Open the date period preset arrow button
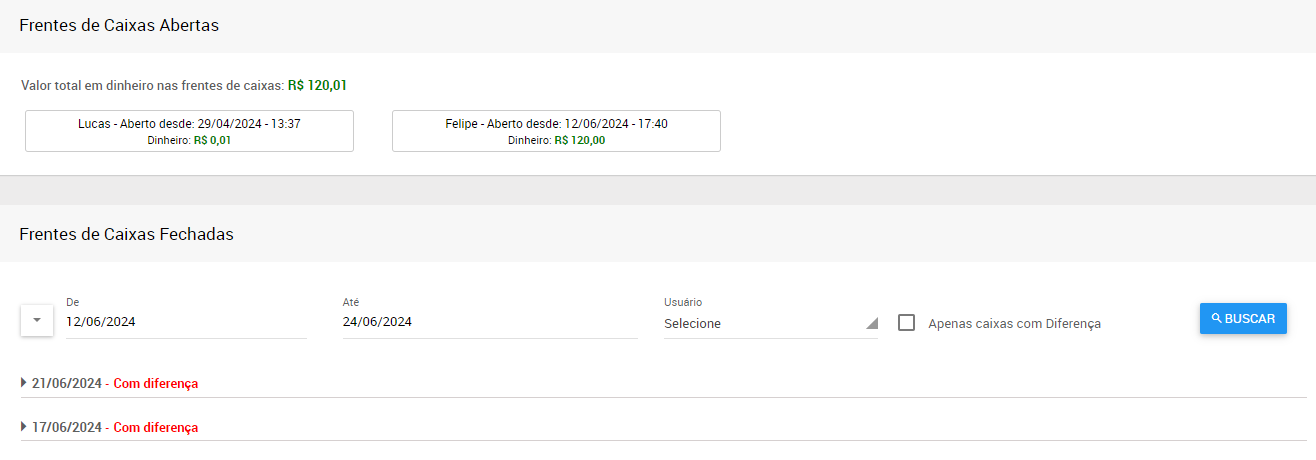 point(37,321)
